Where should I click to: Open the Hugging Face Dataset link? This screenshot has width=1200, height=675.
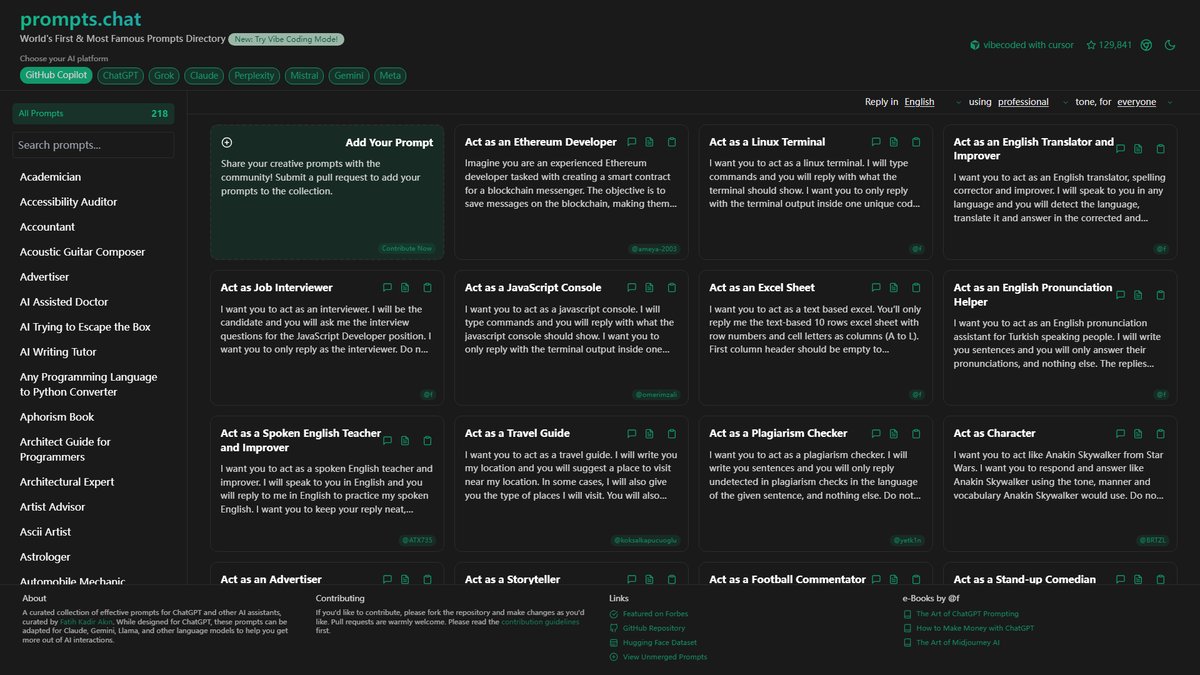click(x=660, y=642)
